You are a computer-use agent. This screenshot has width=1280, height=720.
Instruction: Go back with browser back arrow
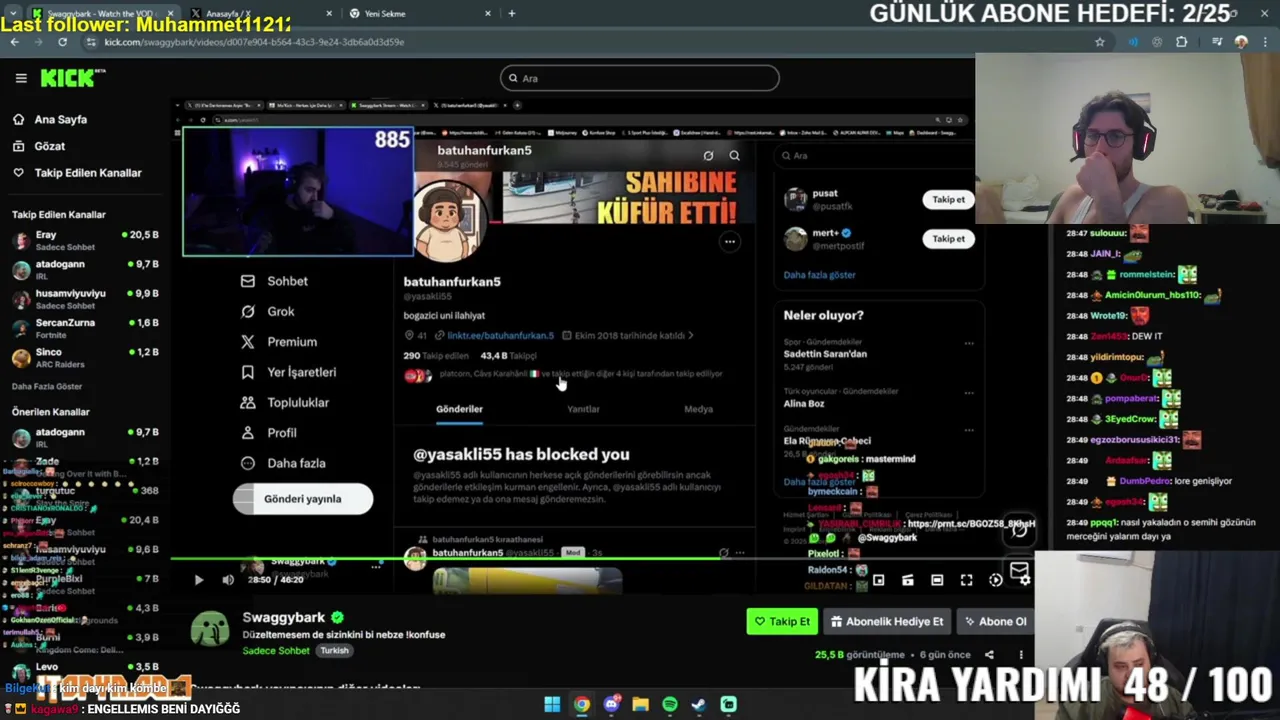pyautogui.click(x=14, y=42)
